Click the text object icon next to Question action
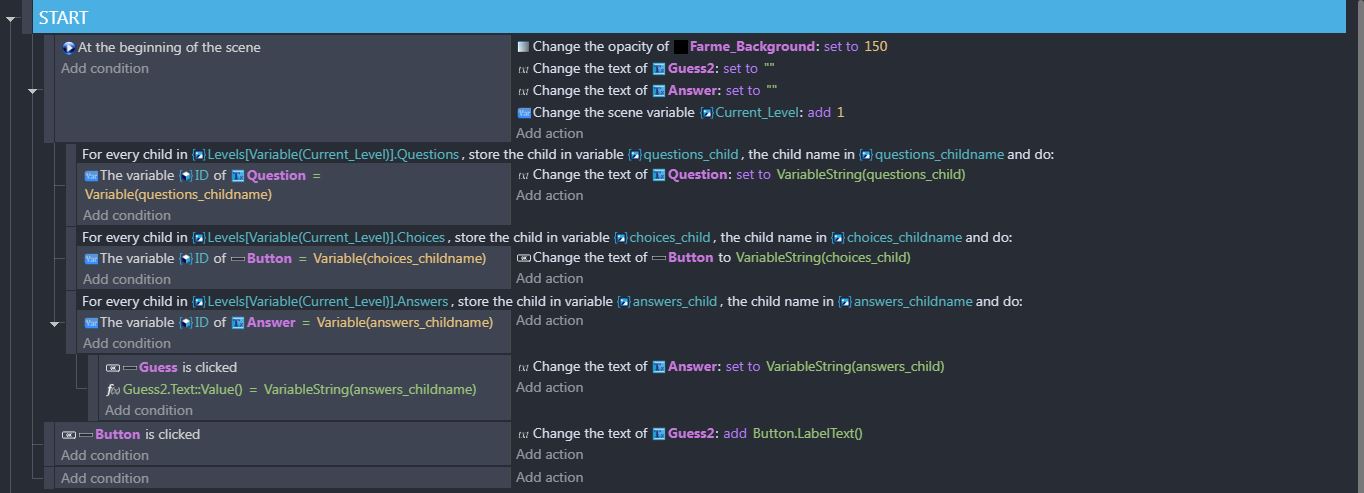 point(659,175)
